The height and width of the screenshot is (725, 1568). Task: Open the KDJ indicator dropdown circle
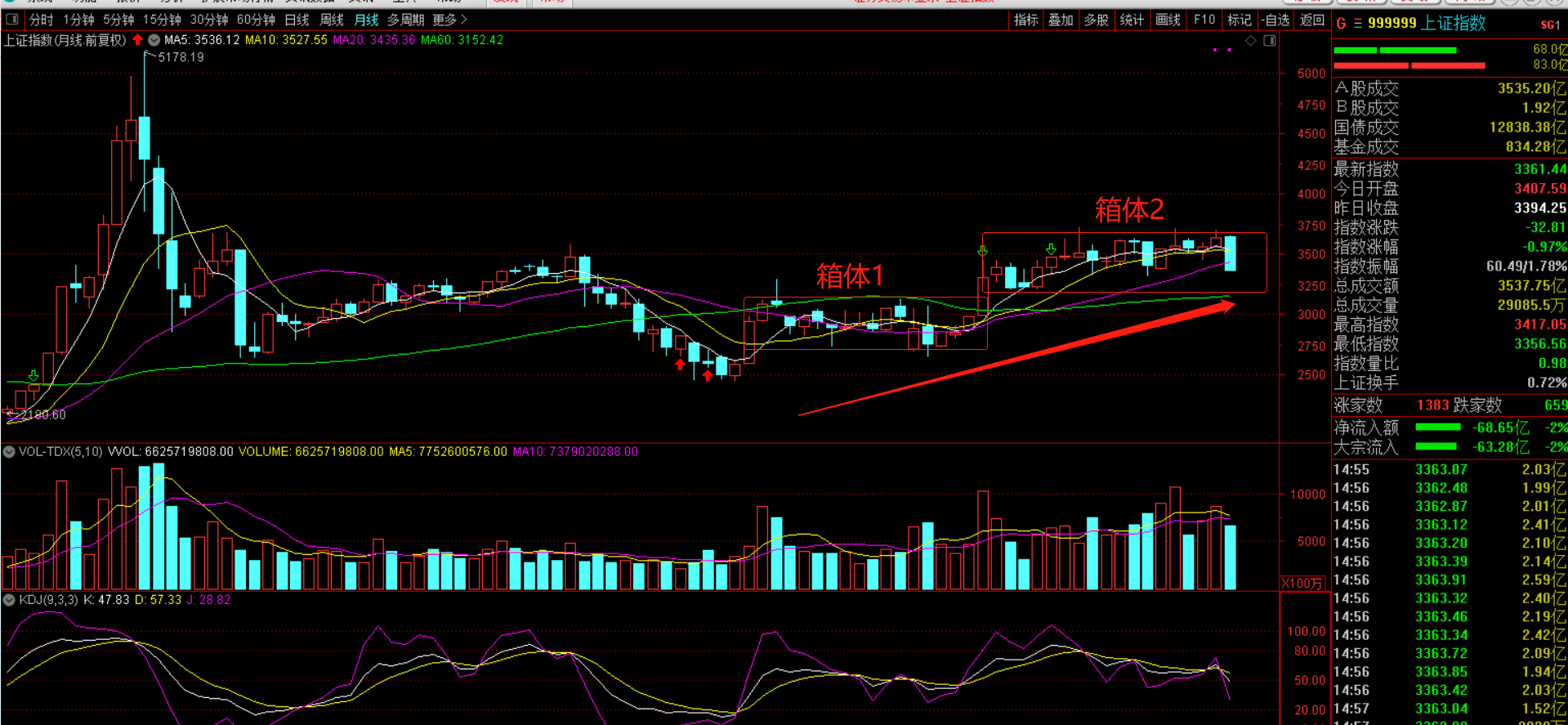click(x=8, y=600)
